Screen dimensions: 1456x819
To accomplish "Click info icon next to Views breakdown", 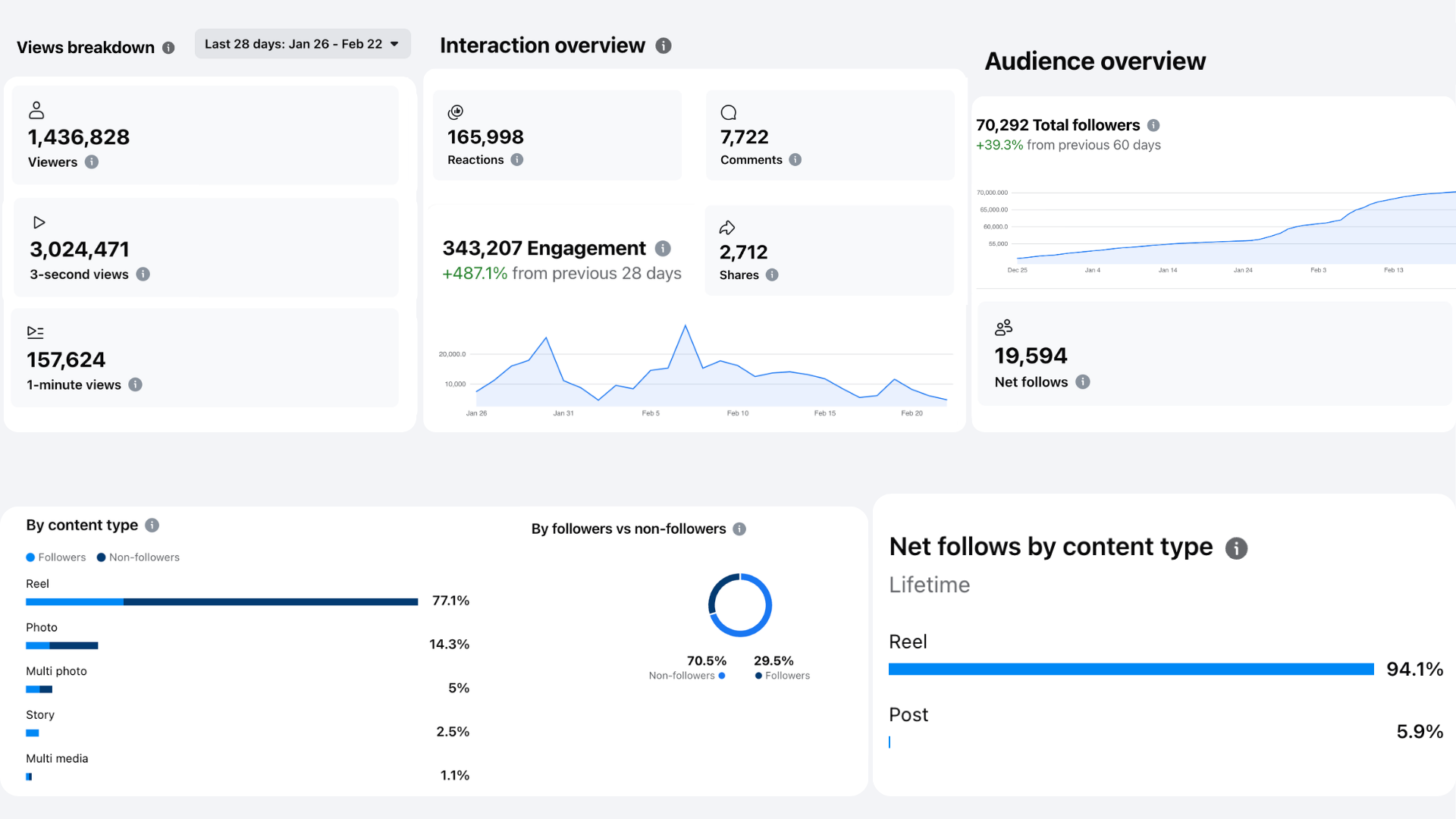I will click(x=168, y=48).
